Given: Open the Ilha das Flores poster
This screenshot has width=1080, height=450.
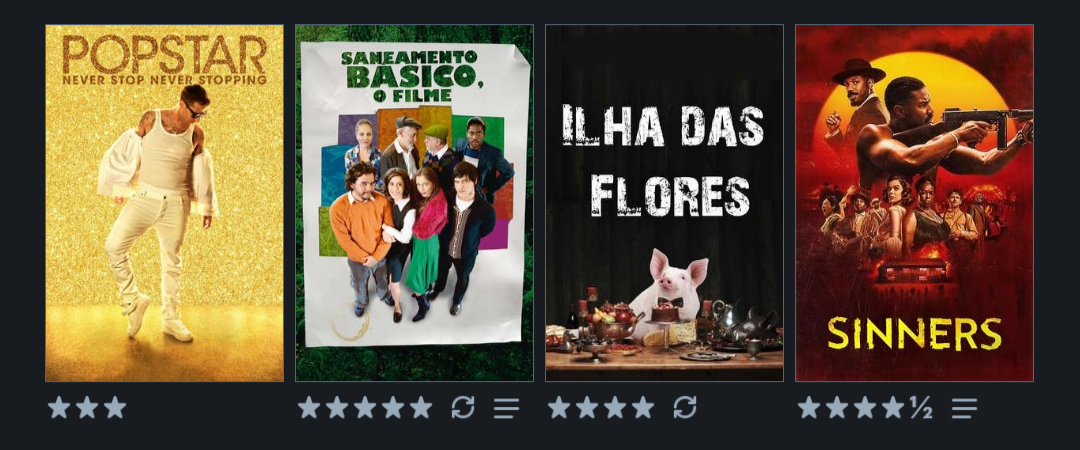Looking at the screenshot, I should [x=665, y=203].
